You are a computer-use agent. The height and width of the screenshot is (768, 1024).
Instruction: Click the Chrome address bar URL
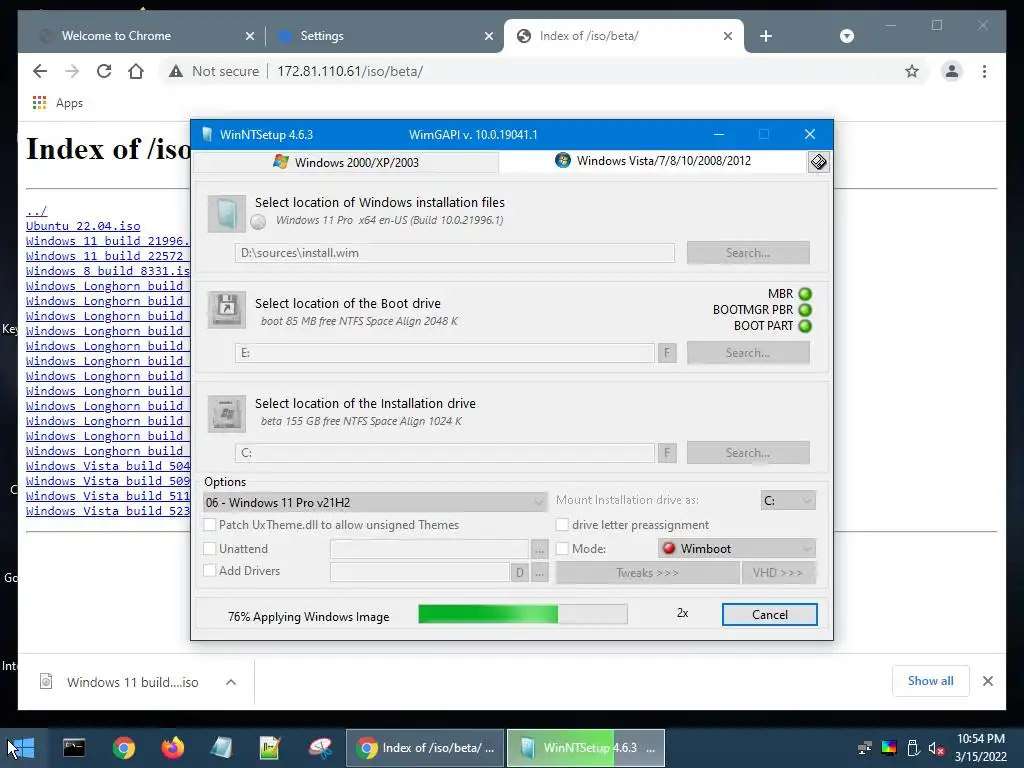350,71
